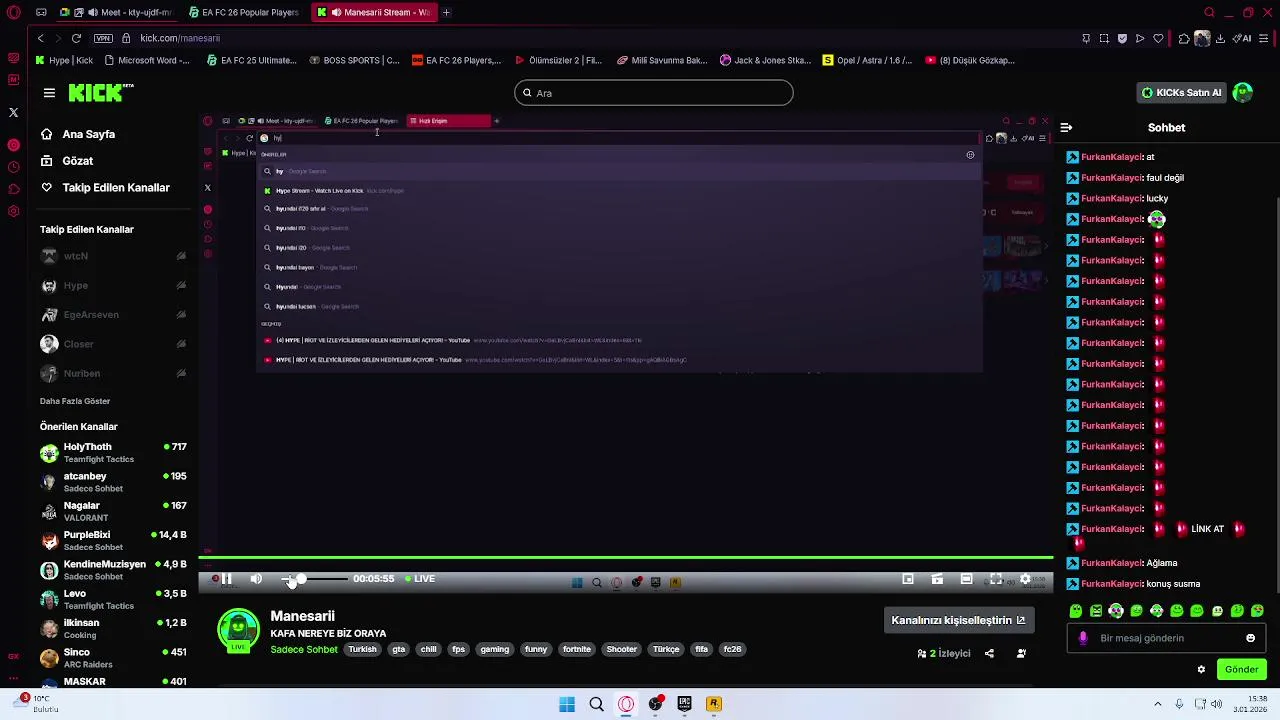
Task: Select the first green chat emote
Action: 1076,611
